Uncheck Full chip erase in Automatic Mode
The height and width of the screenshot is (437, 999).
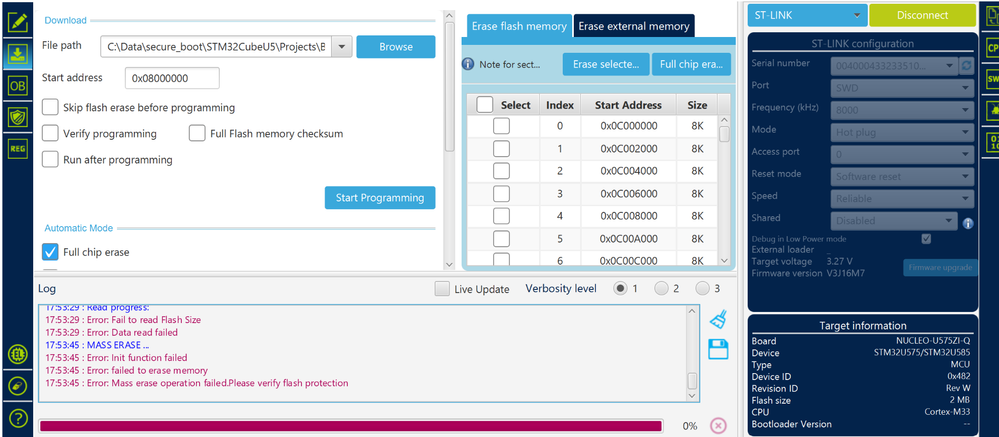50,252
